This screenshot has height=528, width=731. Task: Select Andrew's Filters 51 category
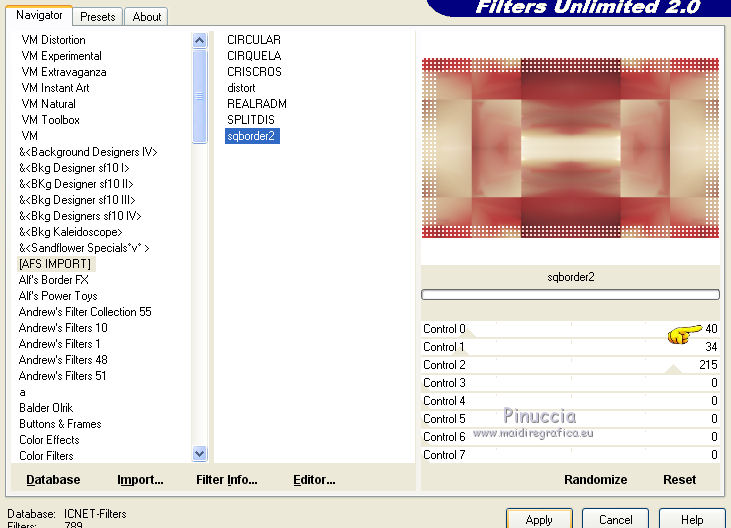point(62,376)
